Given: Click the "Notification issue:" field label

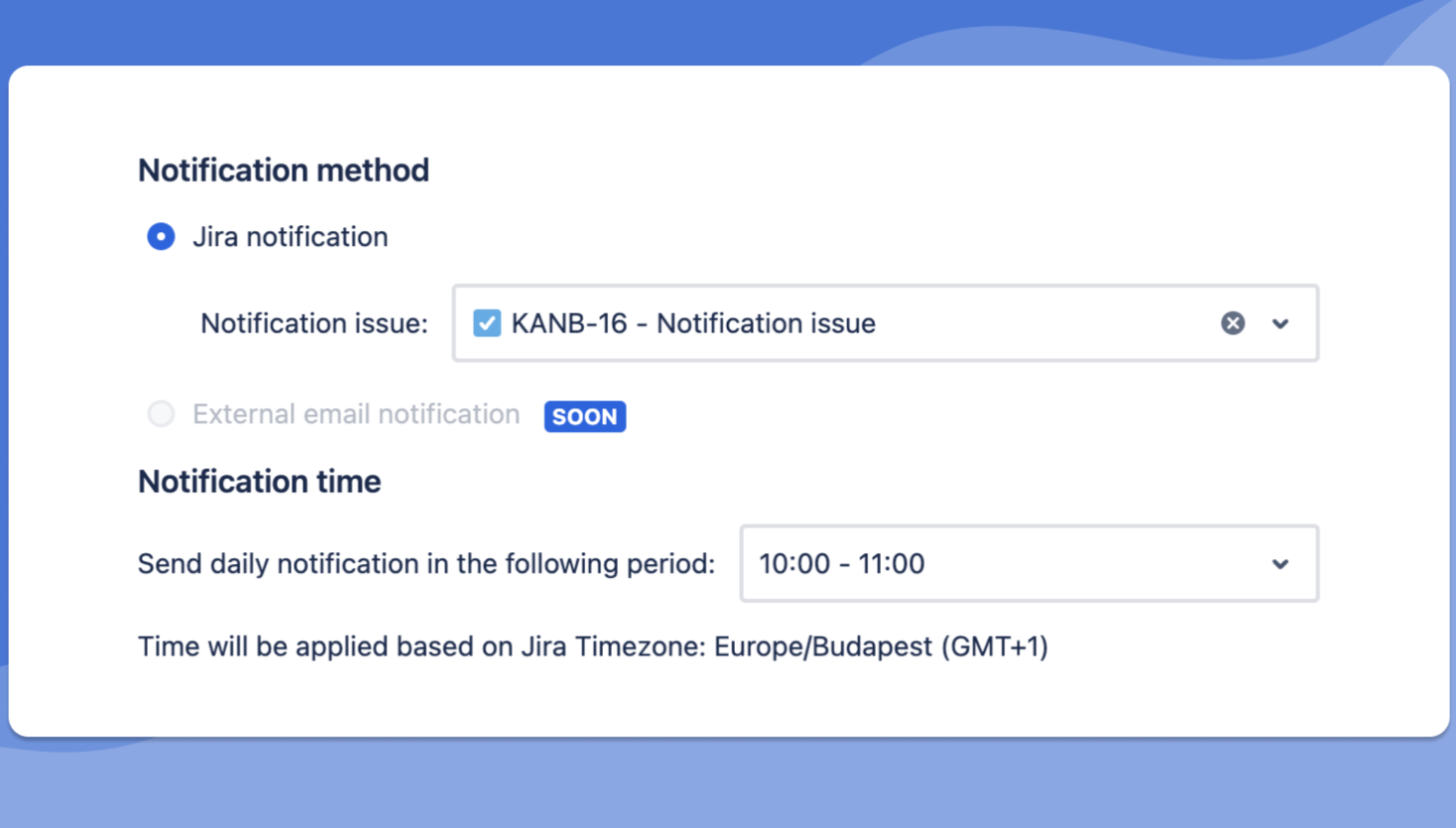Looking at the screenshot, I should pos(314,324).
